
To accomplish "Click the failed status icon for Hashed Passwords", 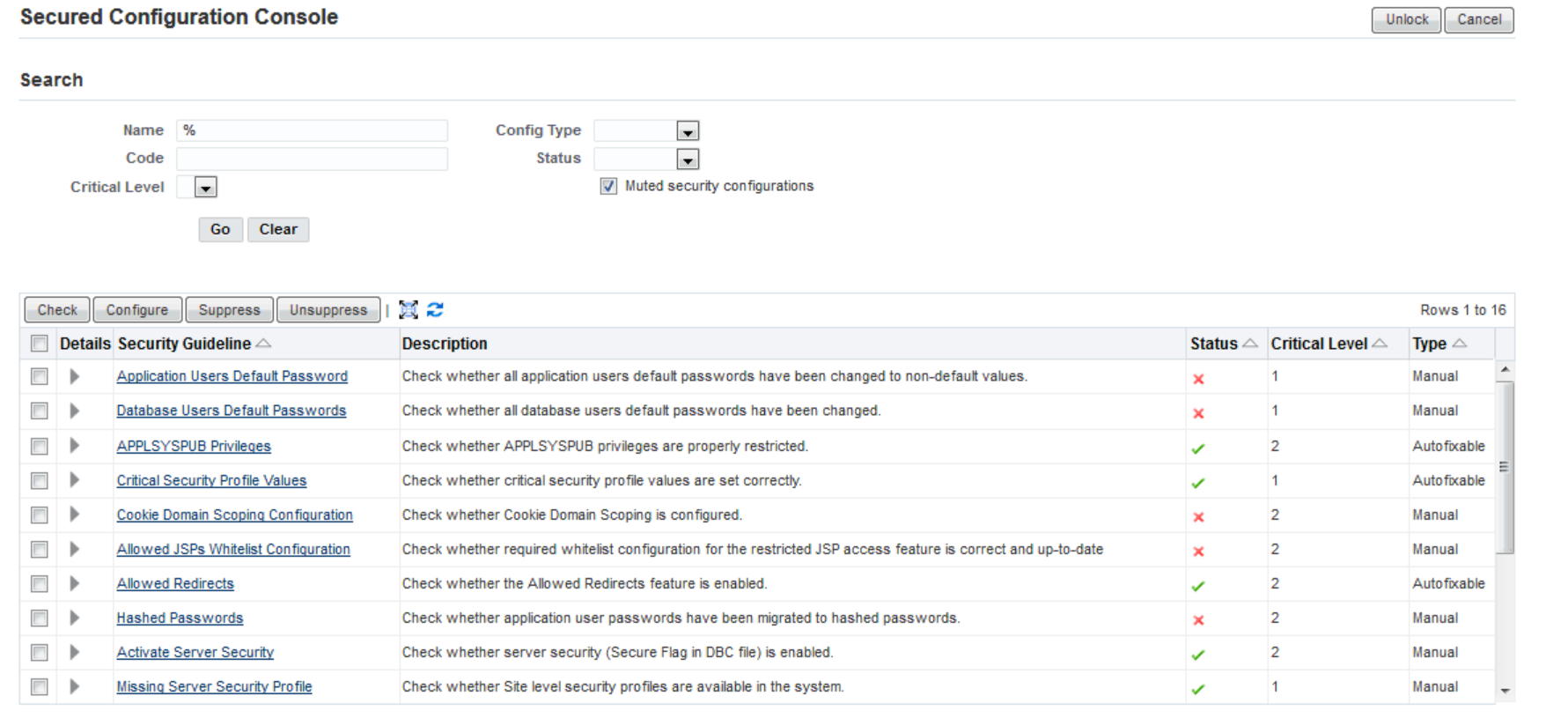I will point(1198,620).
